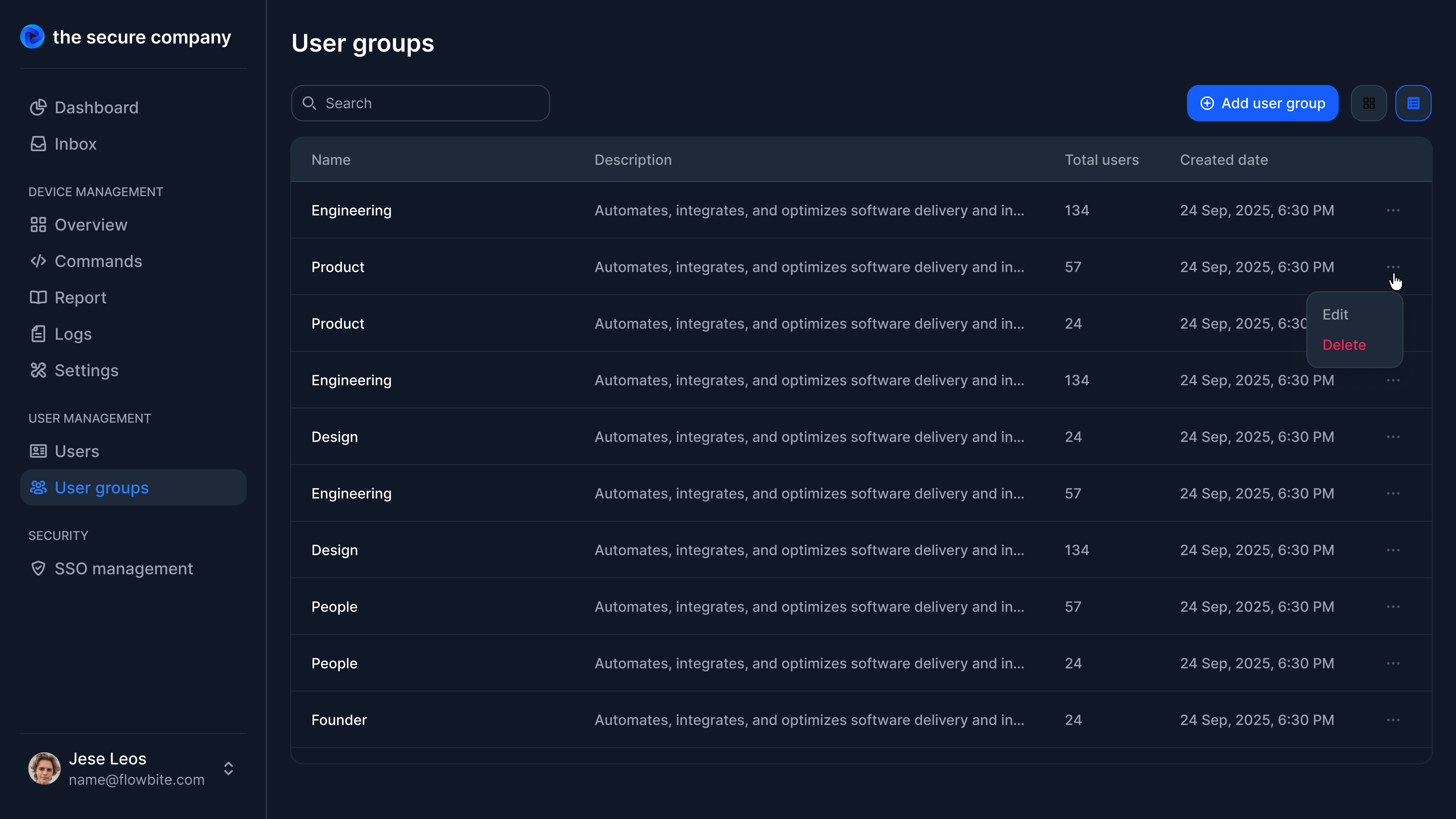Screen dimensions: 1456x819
Task: Click the secure company logo icon
Action: coord(32,37)
